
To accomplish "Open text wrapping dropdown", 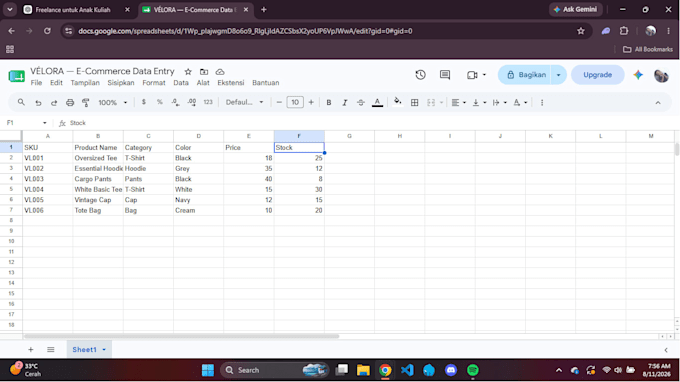I will point(500,103).
